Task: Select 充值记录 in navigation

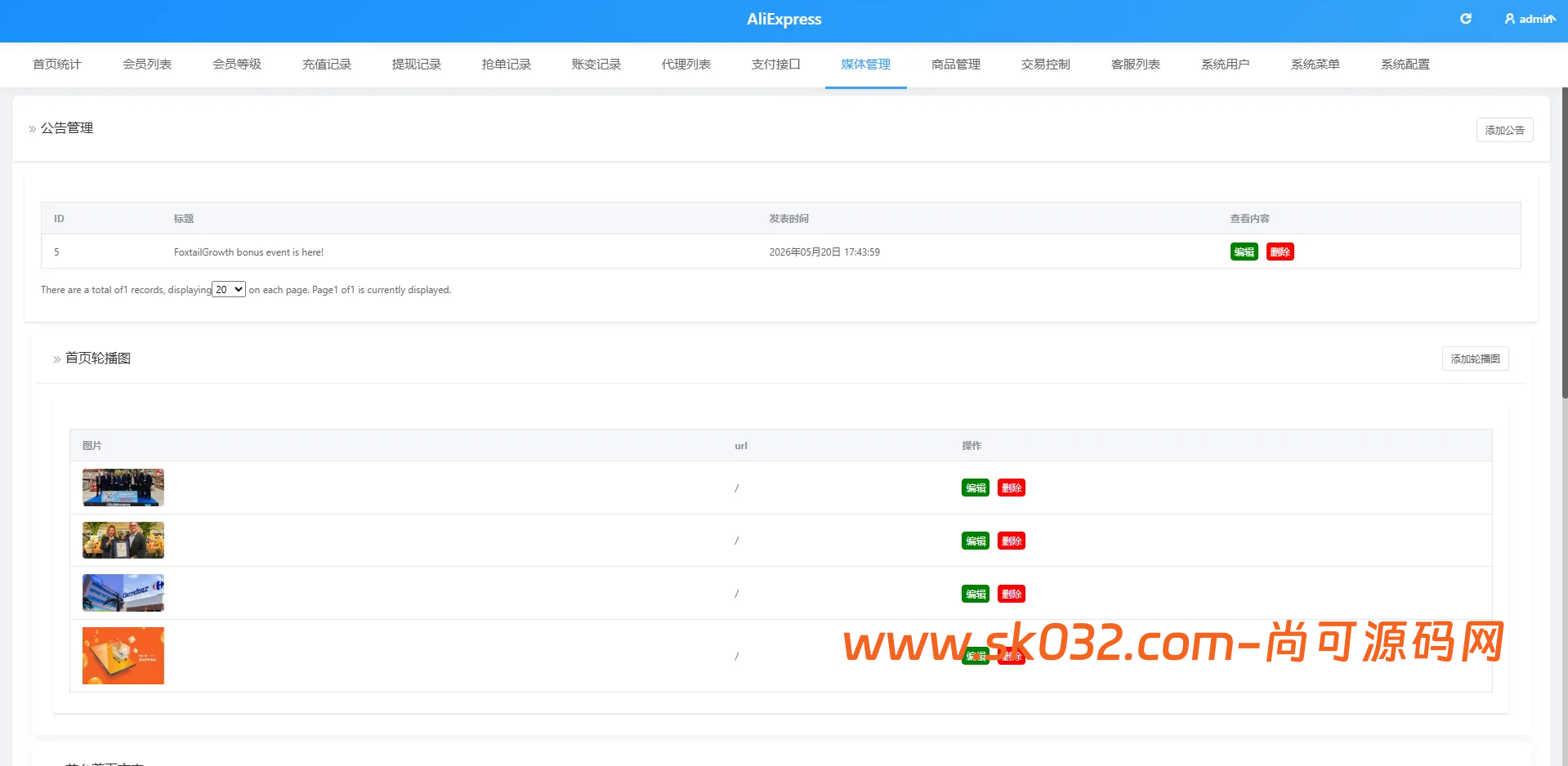Action: coord(327,65)
